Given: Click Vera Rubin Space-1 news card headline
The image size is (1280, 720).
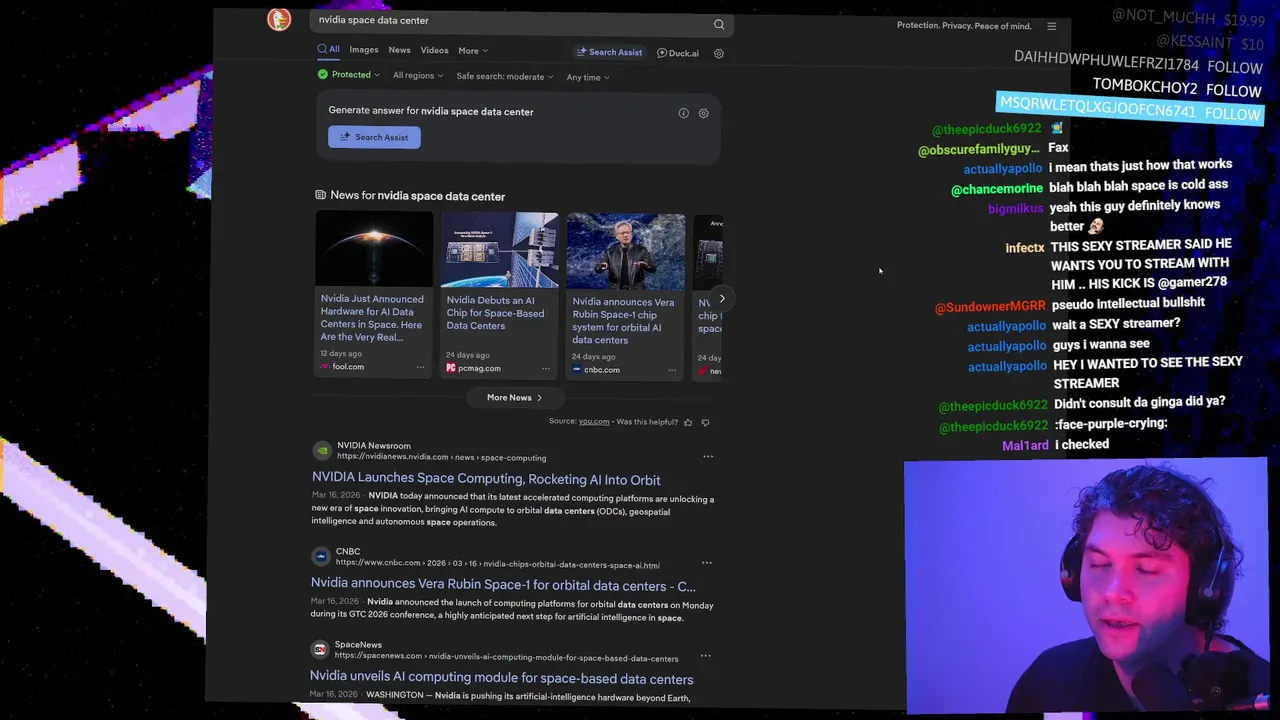Looking at the screenshot, I should [x=623, y=321].
